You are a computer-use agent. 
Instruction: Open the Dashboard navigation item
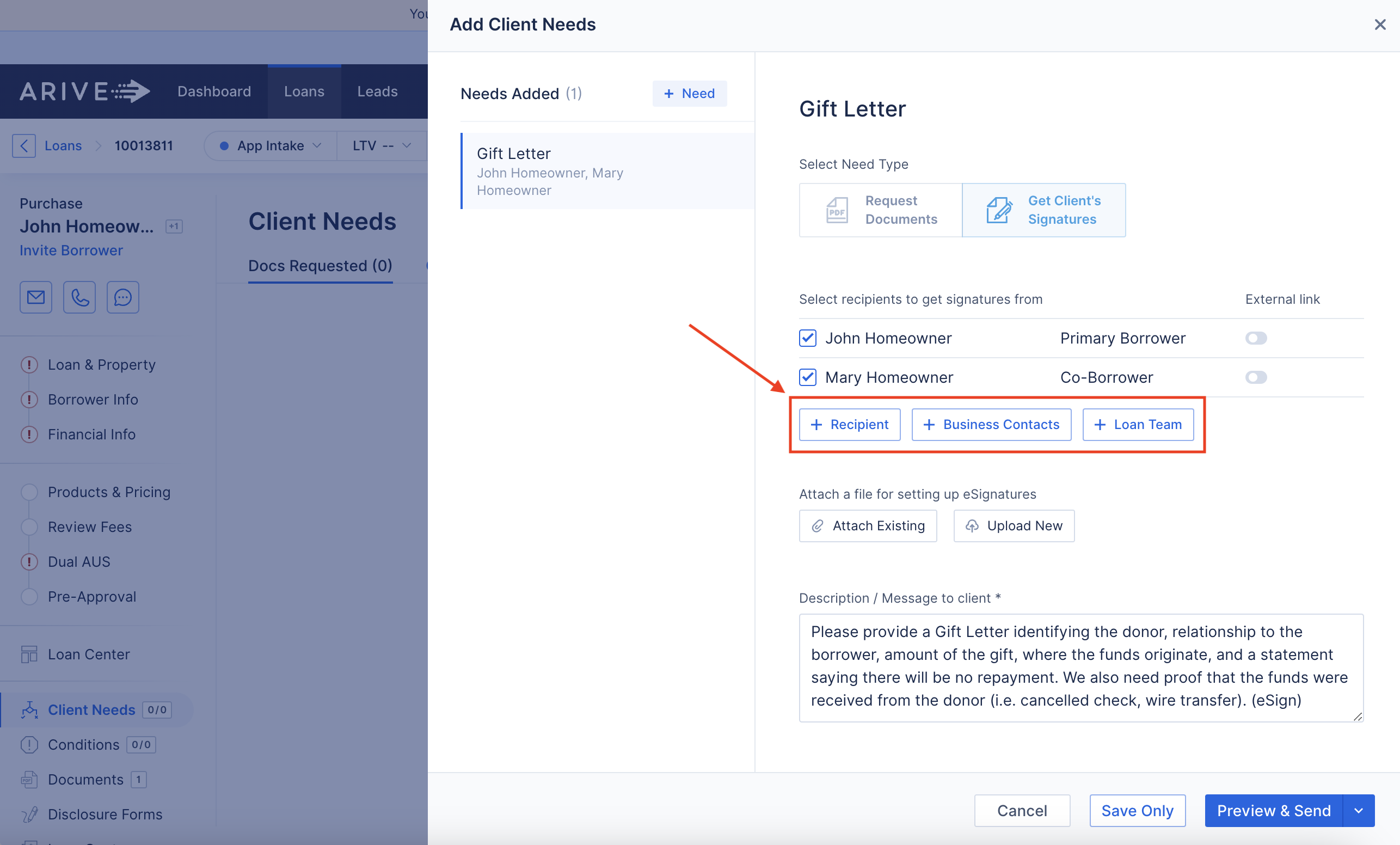213,91
